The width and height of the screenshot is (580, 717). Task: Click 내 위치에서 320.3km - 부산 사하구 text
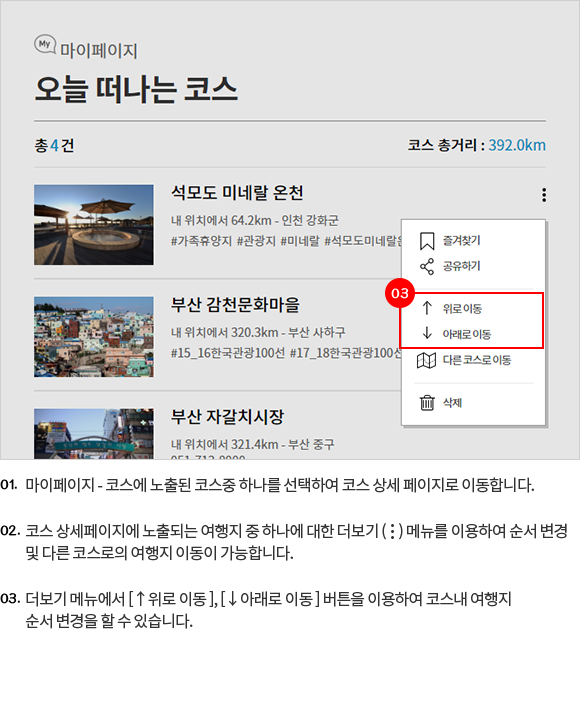coord(258,332)
